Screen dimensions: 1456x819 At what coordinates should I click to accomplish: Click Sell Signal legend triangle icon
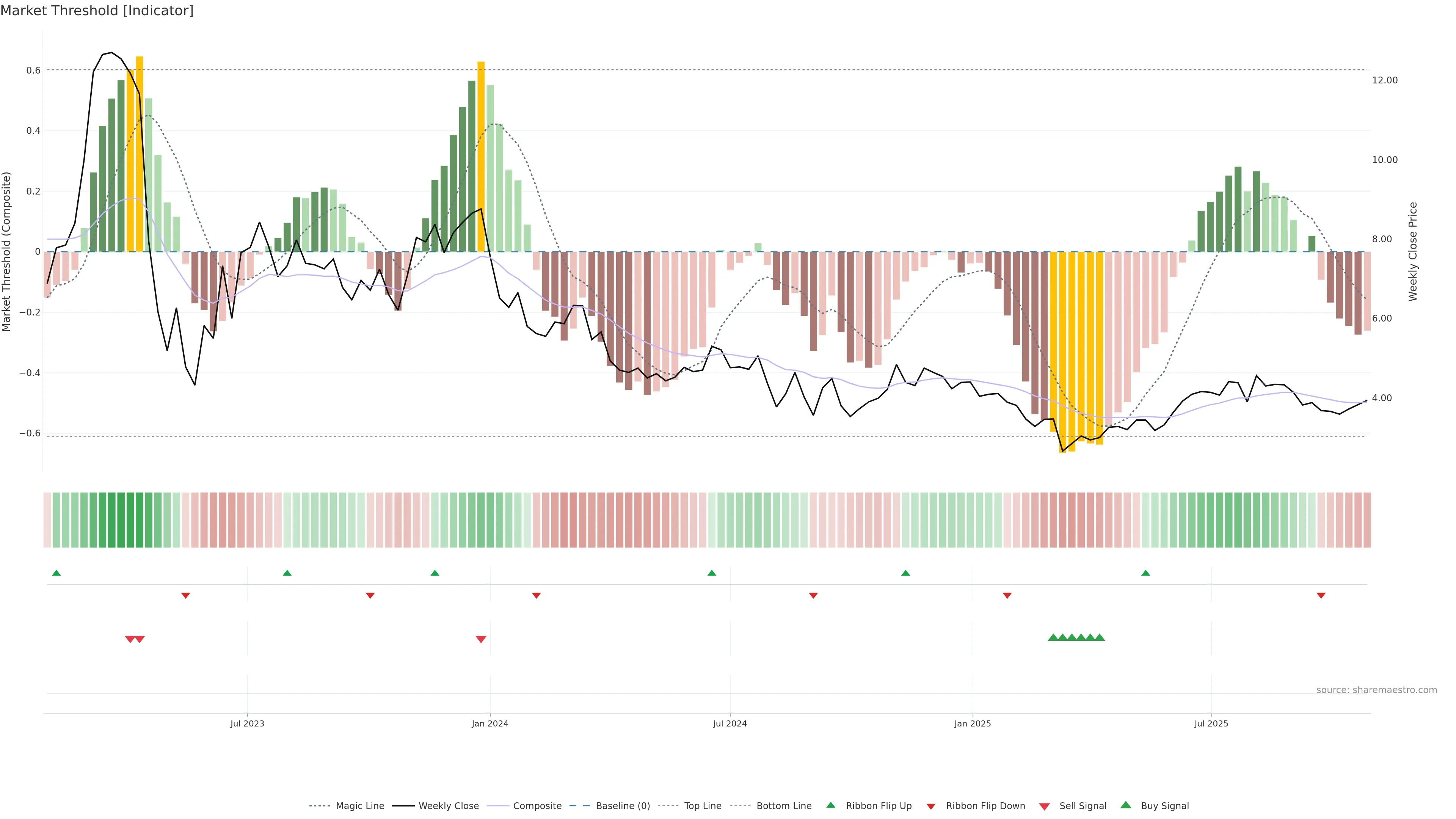pos(1044,806)
